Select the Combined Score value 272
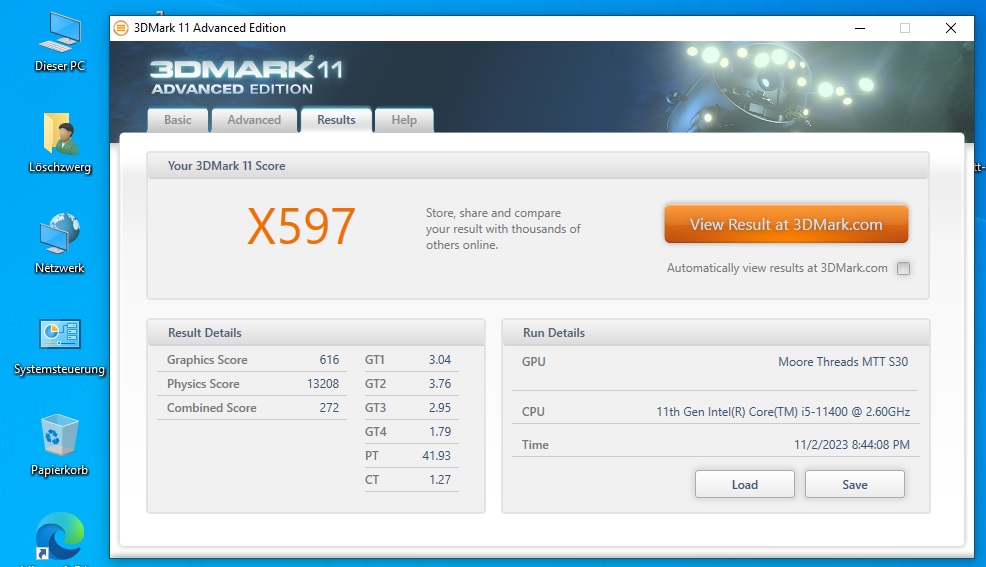The height and width of the screenshot is (567, 986). [x=329, y=407]
